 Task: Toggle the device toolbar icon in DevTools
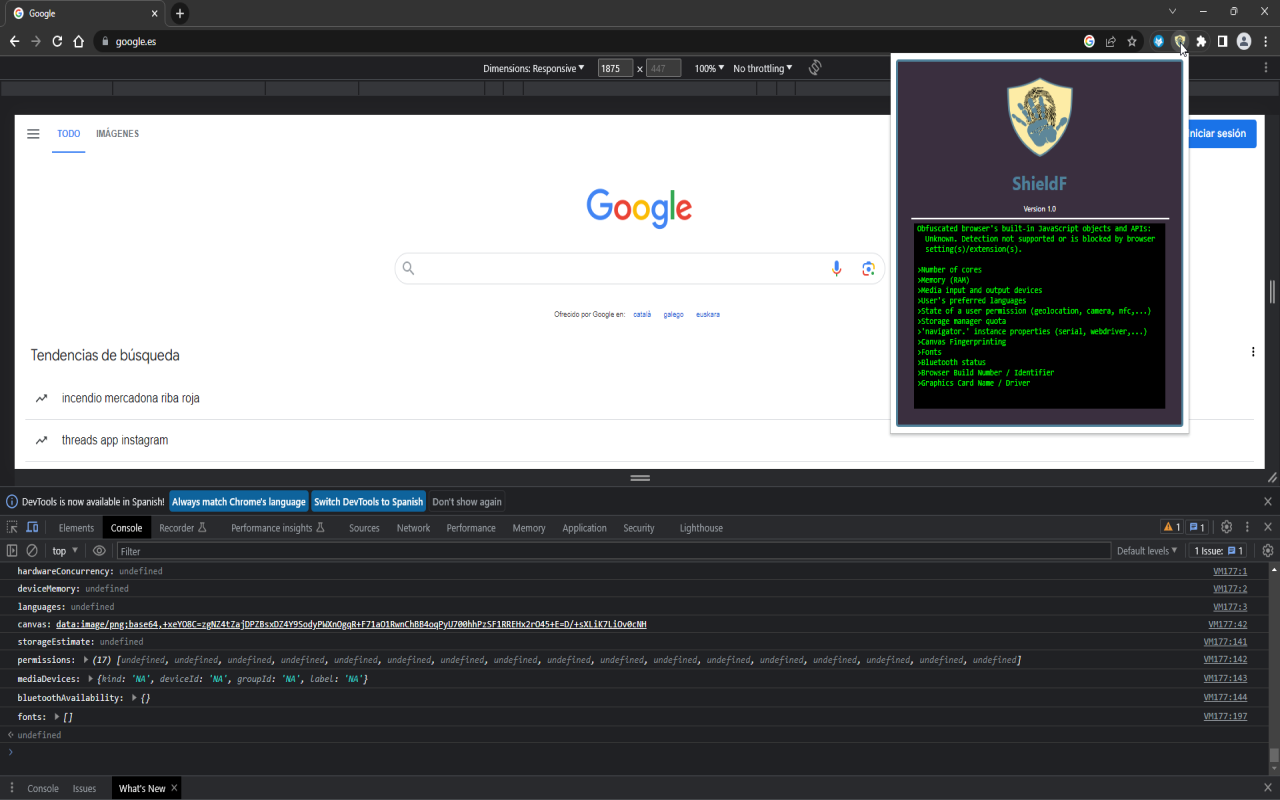click(32, 528)
